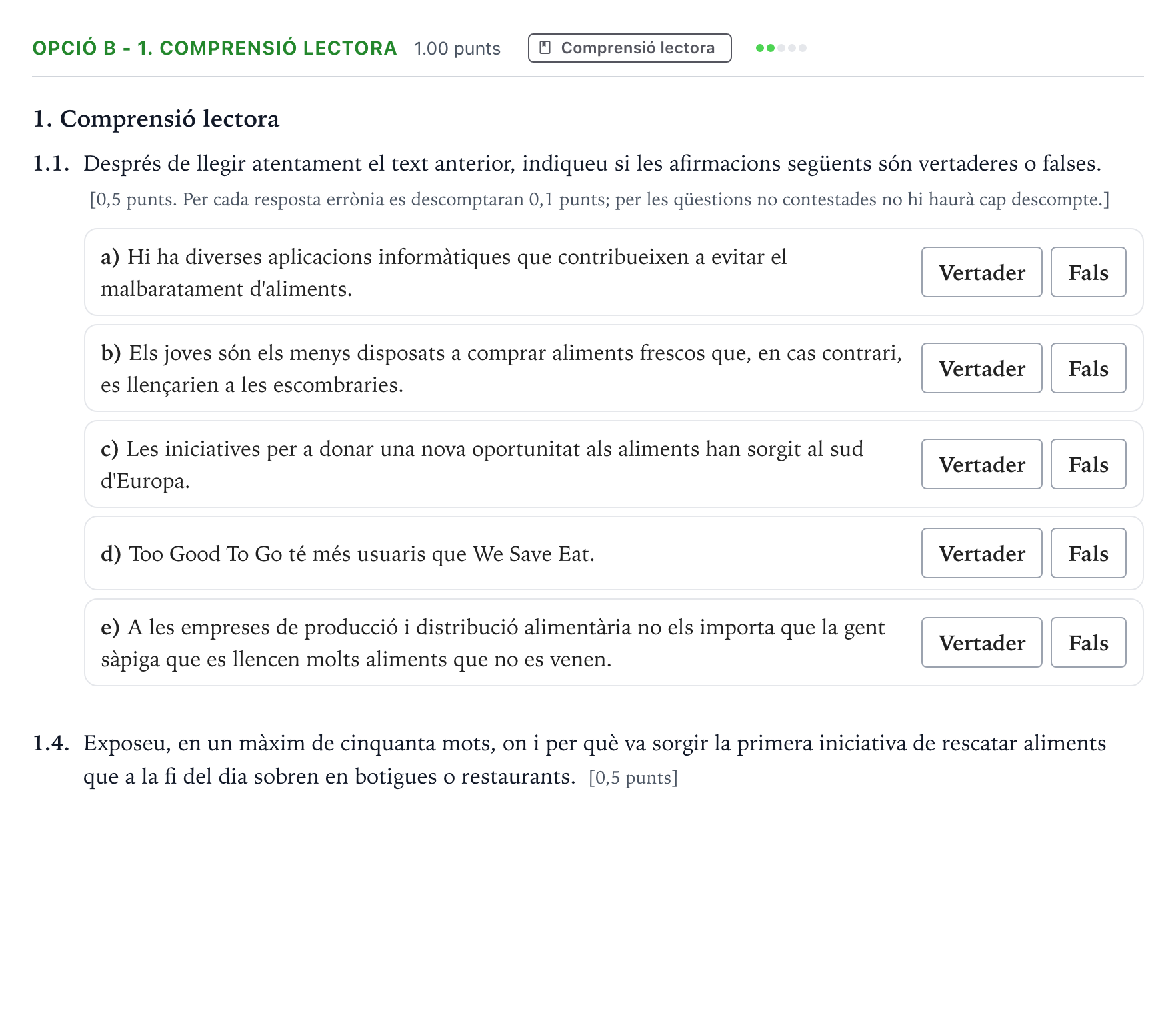1176x1029 pixels.
Task: Click question 1.4 'Exposeu, en un màxim' text
Action: (x=595, y=760)
